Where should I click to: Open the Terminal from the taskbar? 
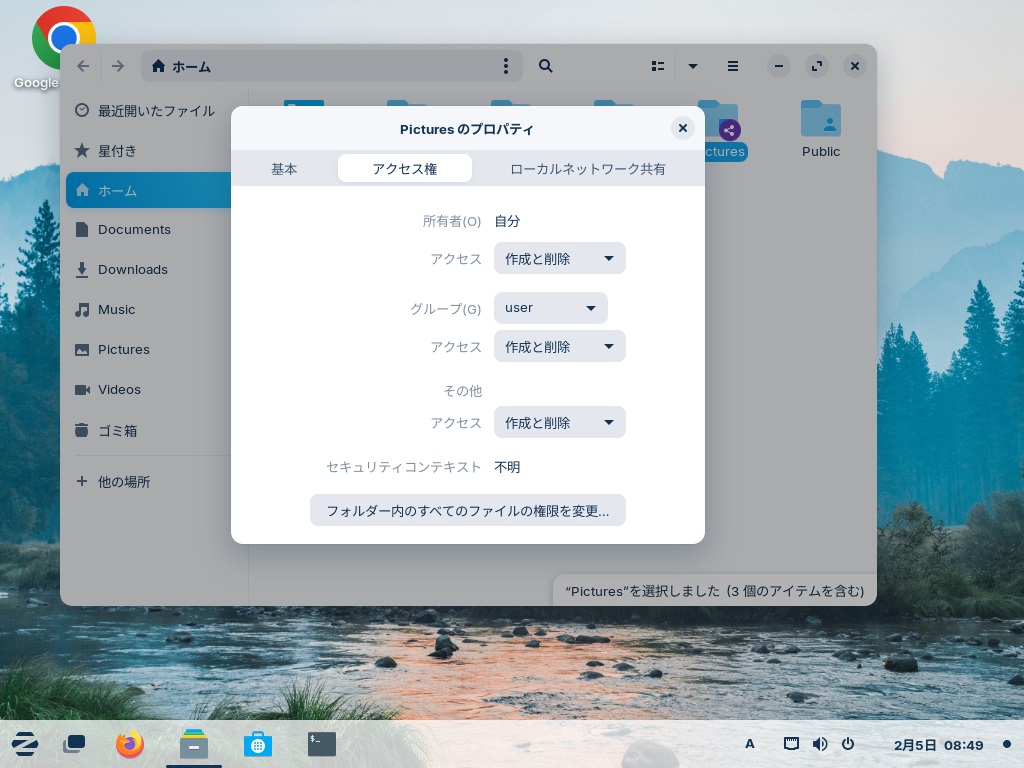[321, 744]
